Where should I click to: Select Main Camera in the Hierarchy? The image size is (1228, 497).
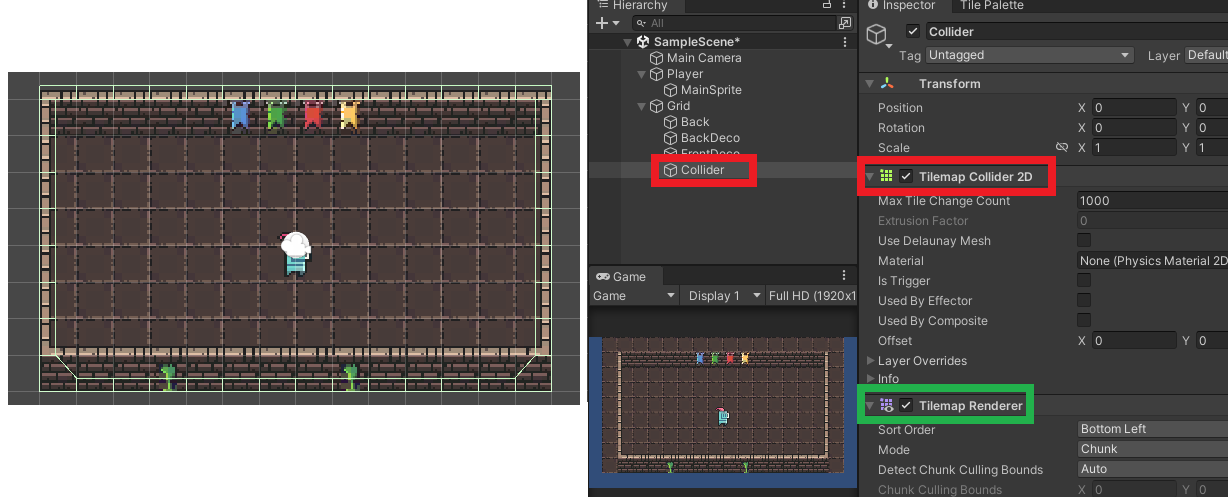pyautogui.click(x=704, y=58)
